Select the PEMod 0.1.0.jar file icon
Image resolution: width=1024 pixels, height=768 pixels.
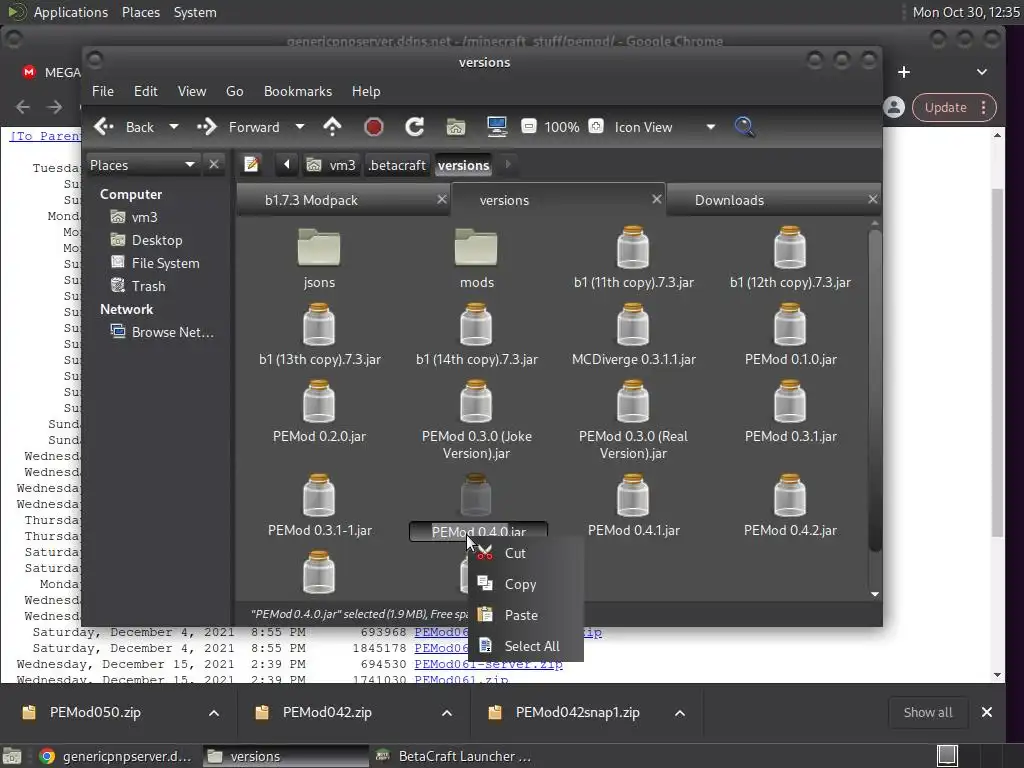790,325
